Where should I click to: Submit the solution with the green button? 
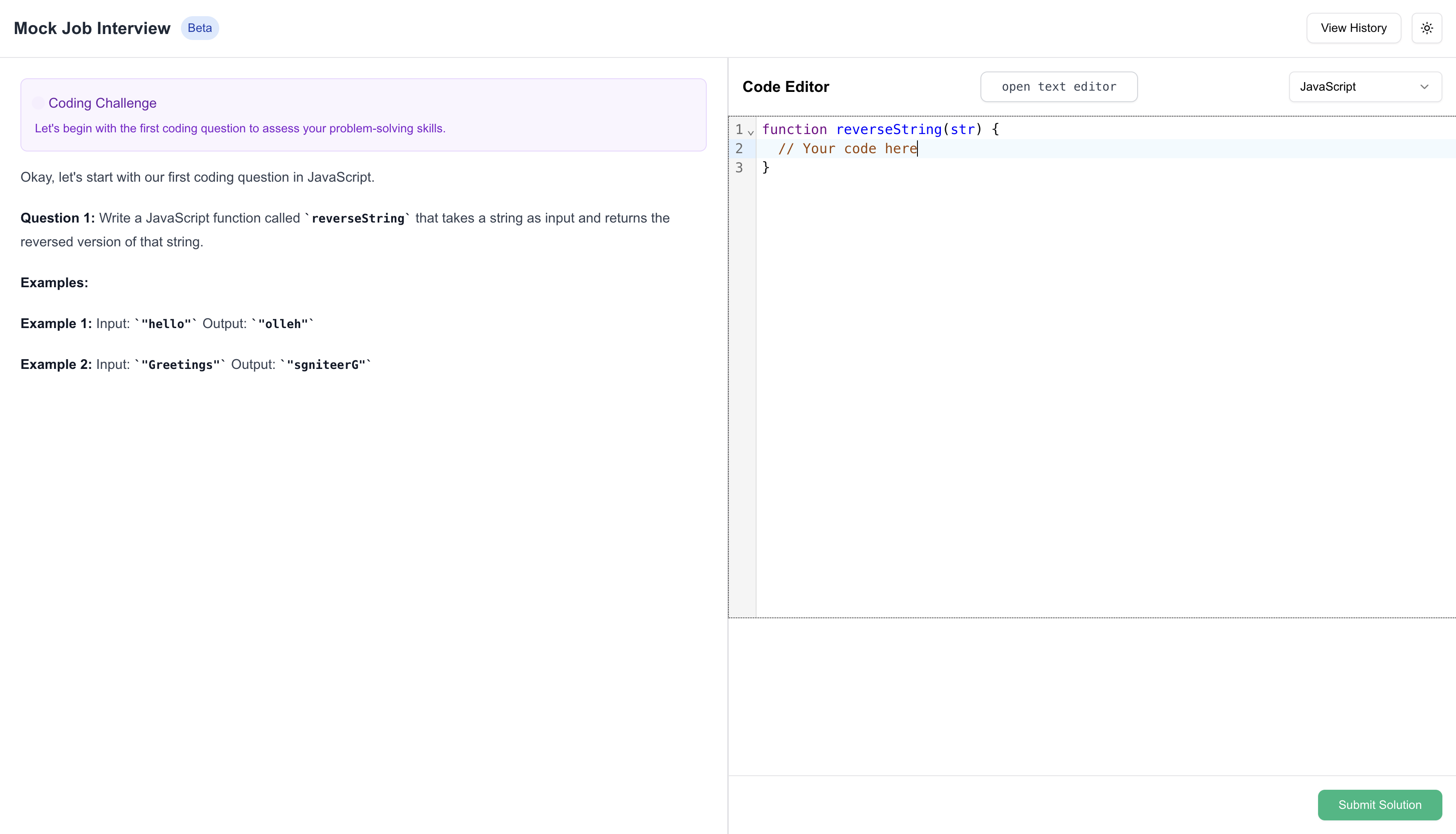click(x=1379, y=805)
